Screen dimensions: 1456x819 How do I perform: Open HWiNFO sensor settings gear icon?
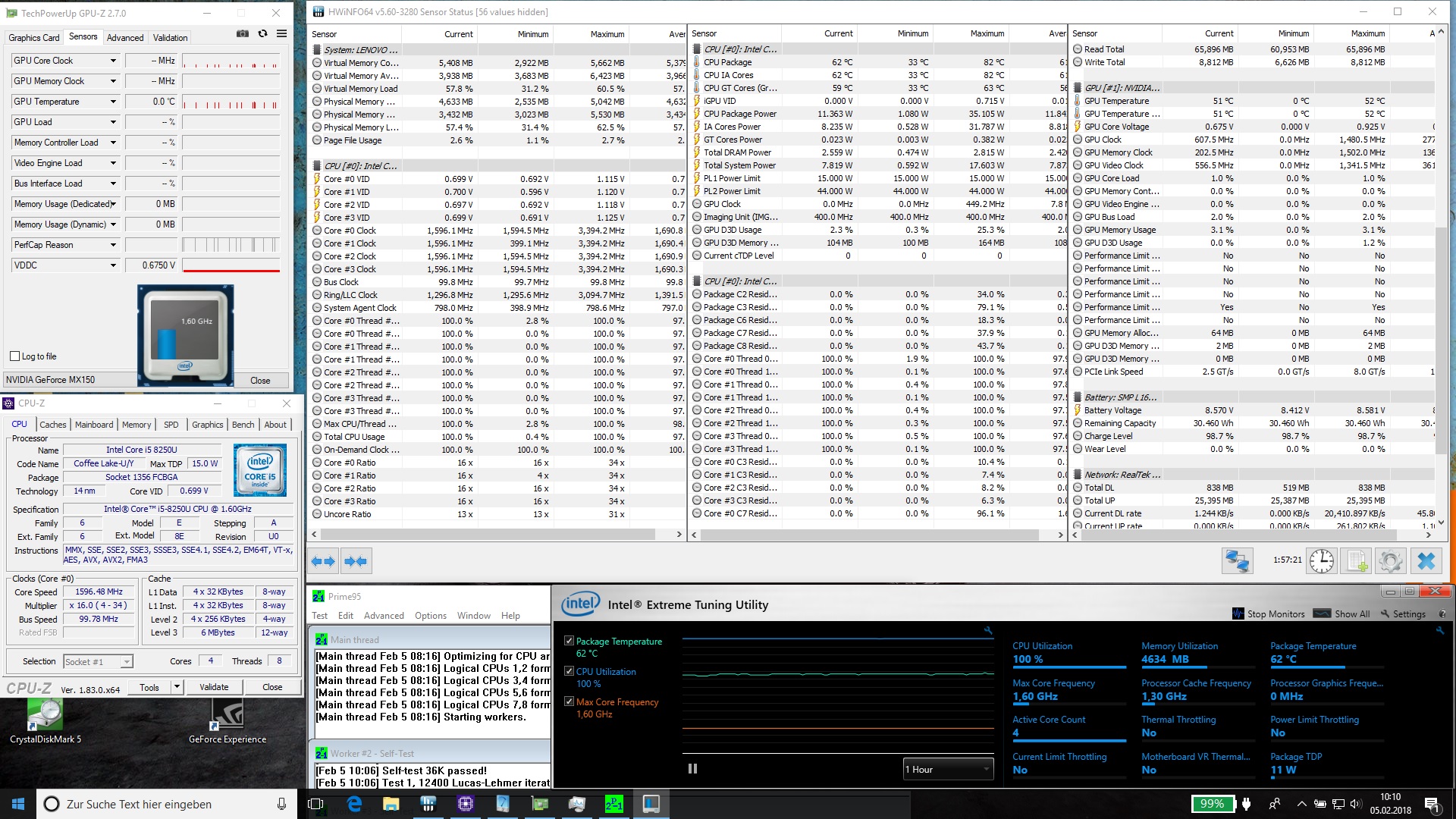pos(1391,561)
